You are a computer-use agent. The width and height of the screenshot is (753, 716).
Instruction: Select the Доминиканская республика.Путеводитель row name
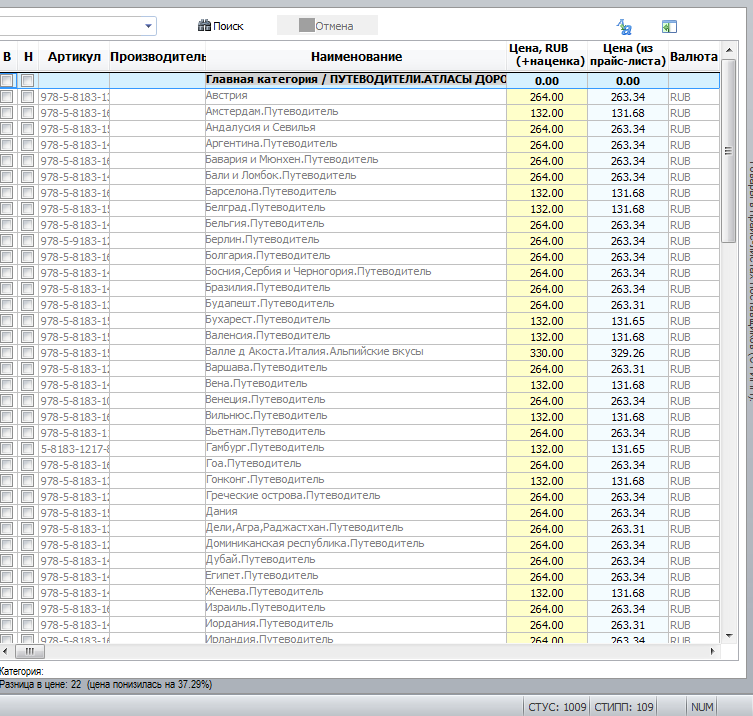coord(315,544)
